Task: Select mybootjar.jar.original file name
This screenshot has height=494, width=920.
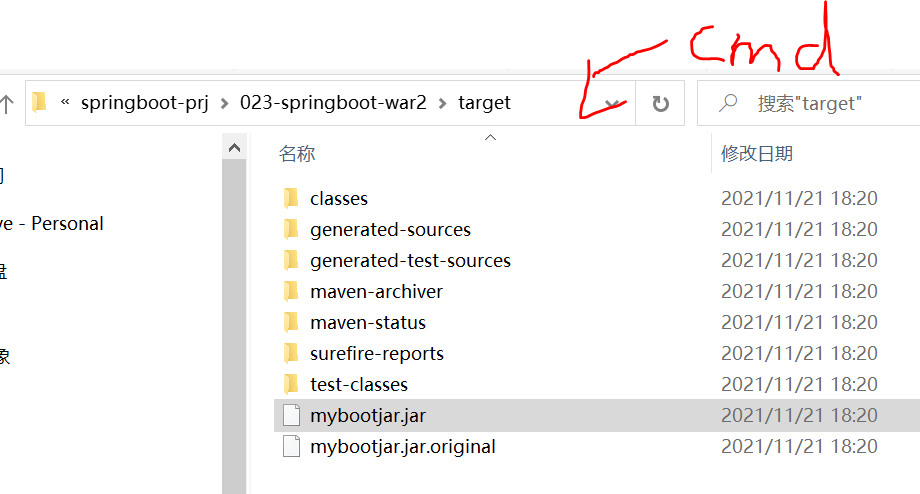Action: [x=402, y=447]
